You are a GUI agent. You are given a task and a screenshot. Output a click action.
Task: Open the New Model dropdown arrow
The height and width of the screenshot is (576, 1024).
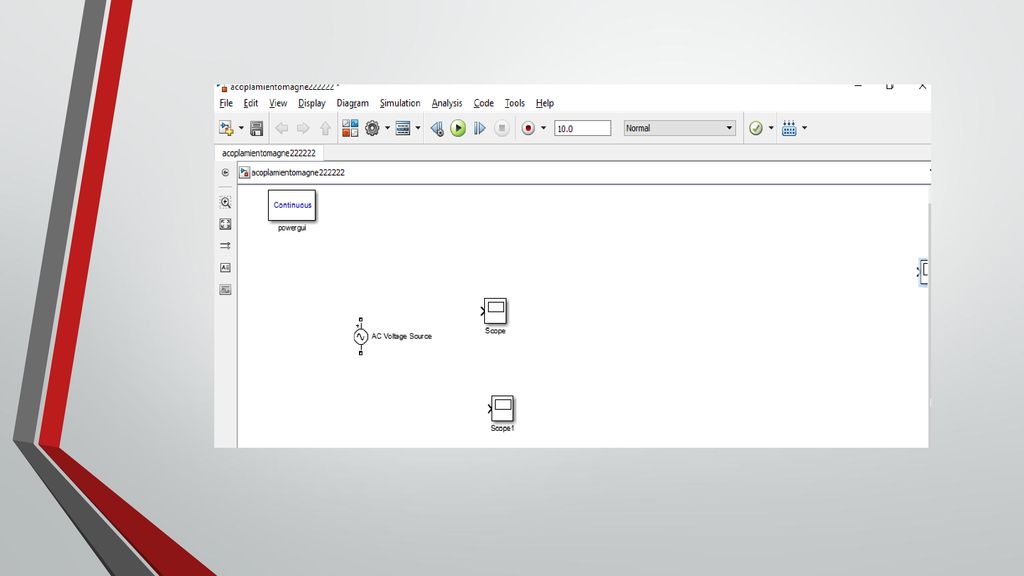pos(241,128)
